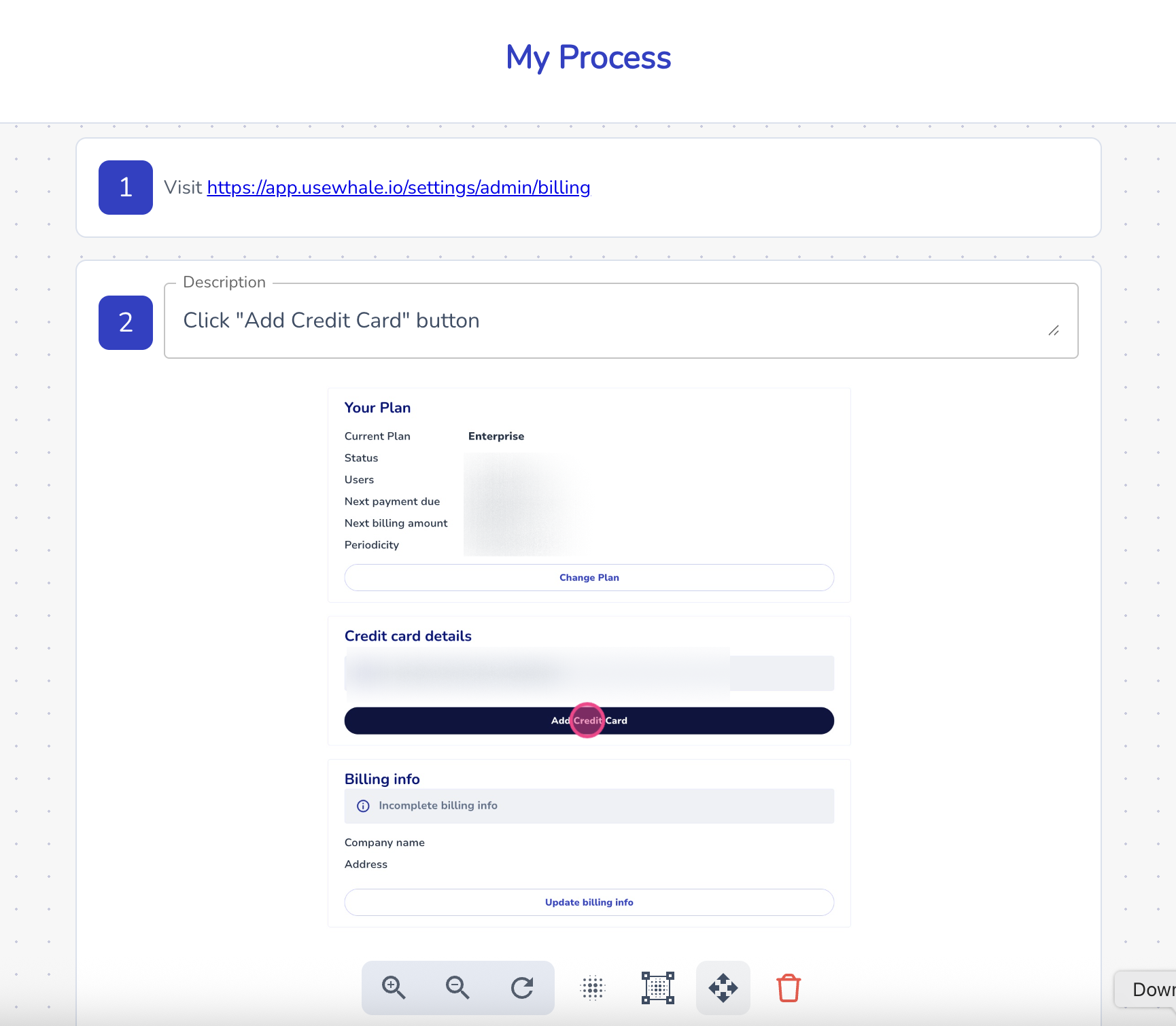1176x1026 pixels.
Task: Click the zoom in magnifier icon
Action: [x=394, y=987]
